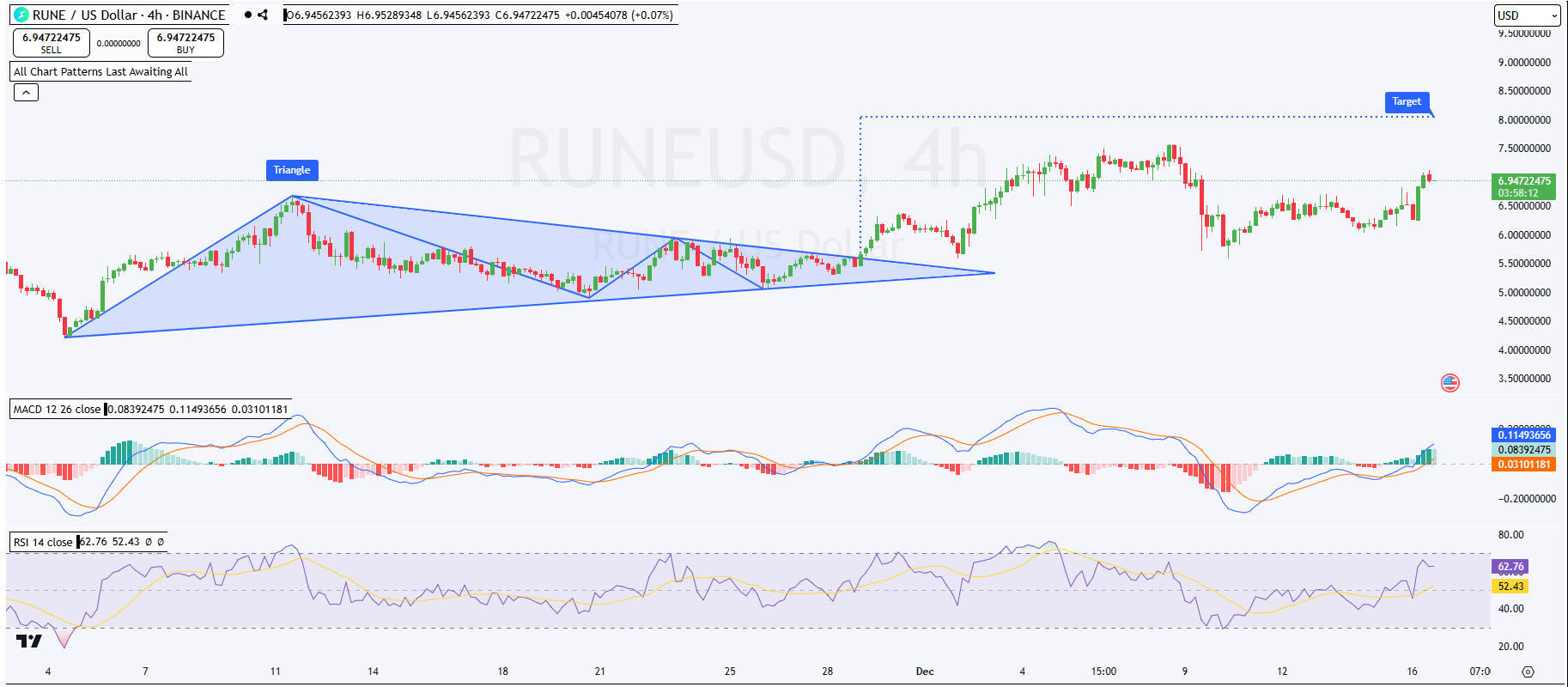The image size is (1568, 687).
Task: Click the Dec marker on the time axis
Action: point(925,672)
